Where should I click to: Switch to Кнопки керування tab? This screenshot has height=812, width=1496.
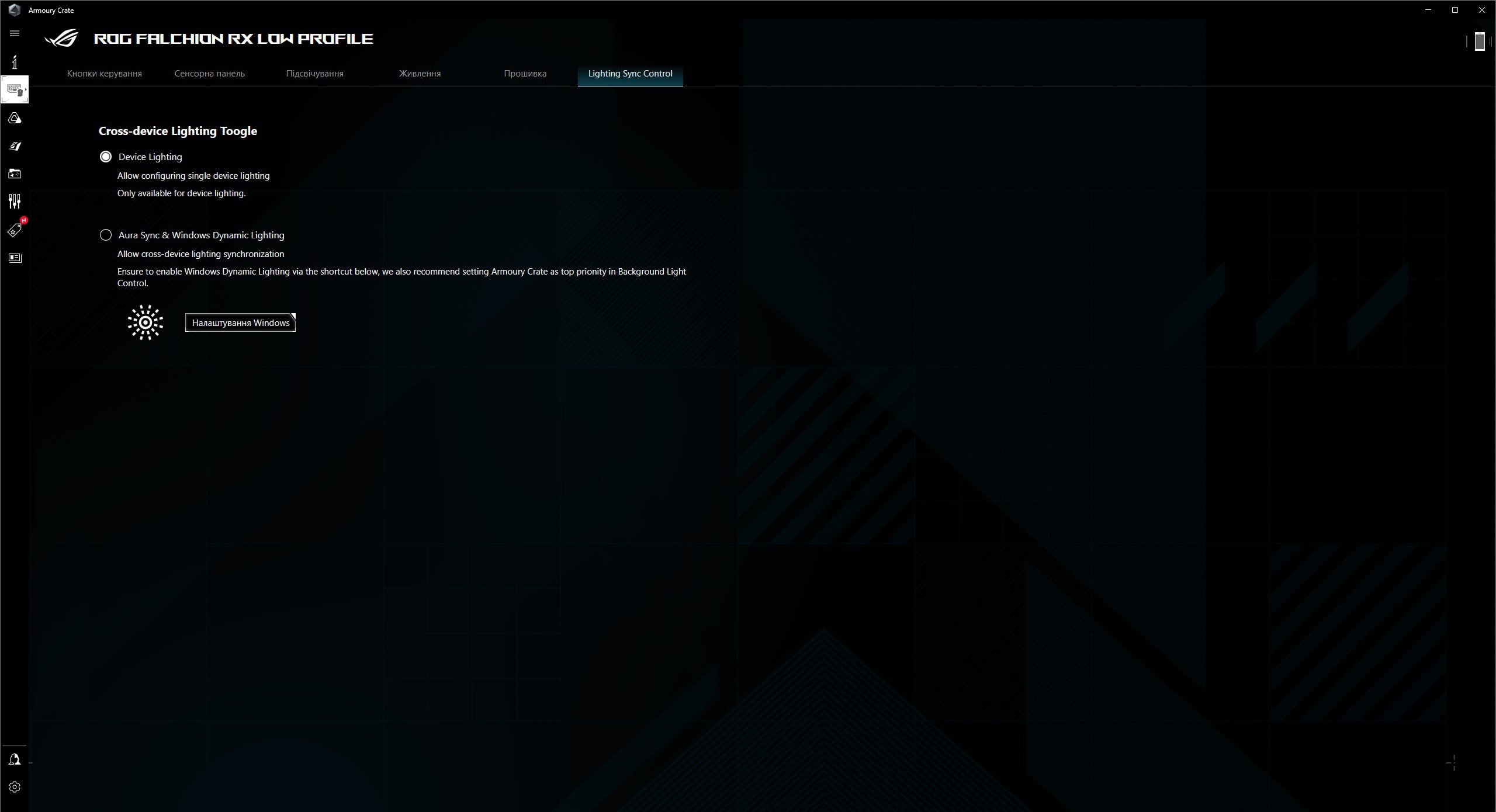point(105,73)
